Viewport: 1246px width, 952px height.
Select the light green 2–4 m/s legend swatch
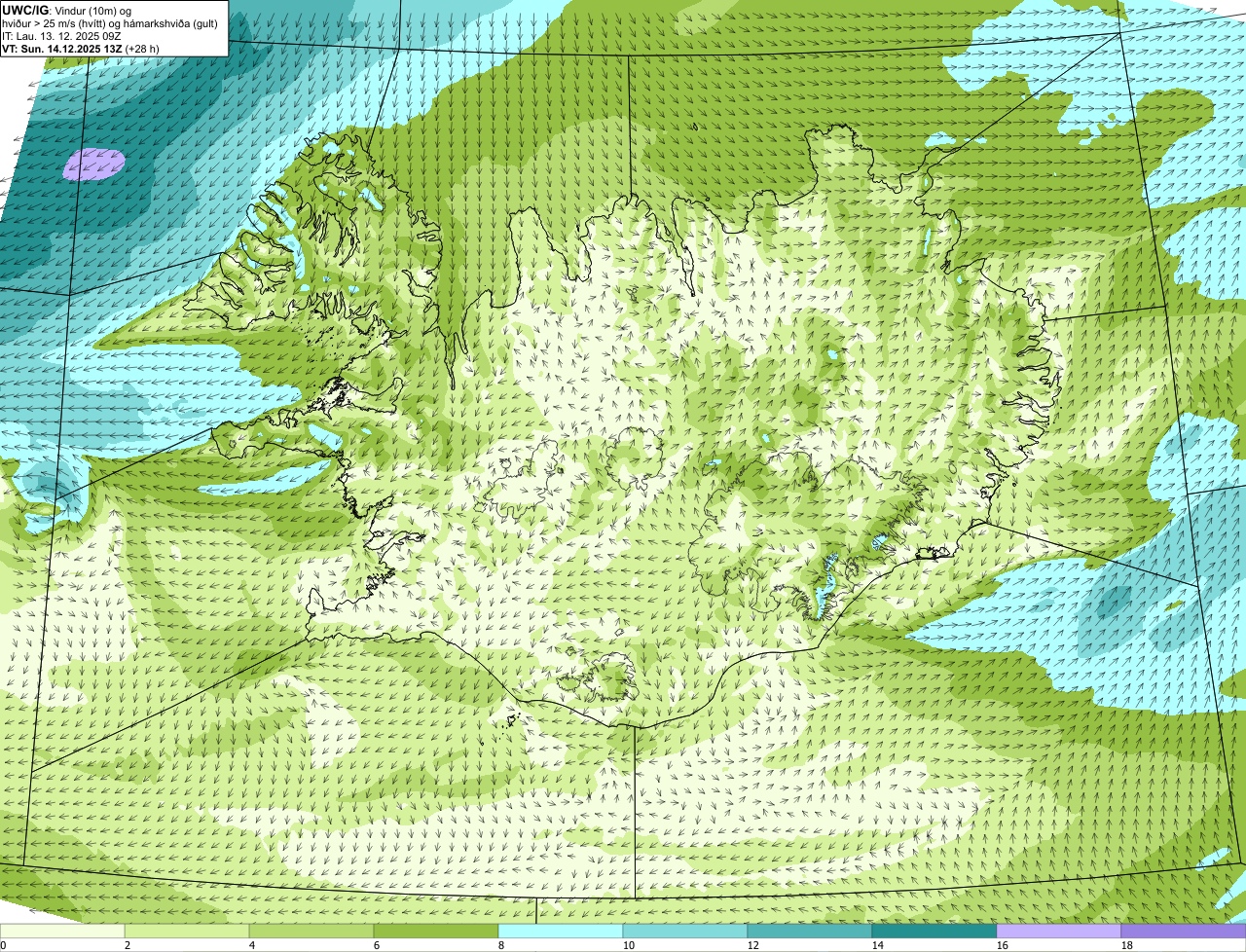187,931
